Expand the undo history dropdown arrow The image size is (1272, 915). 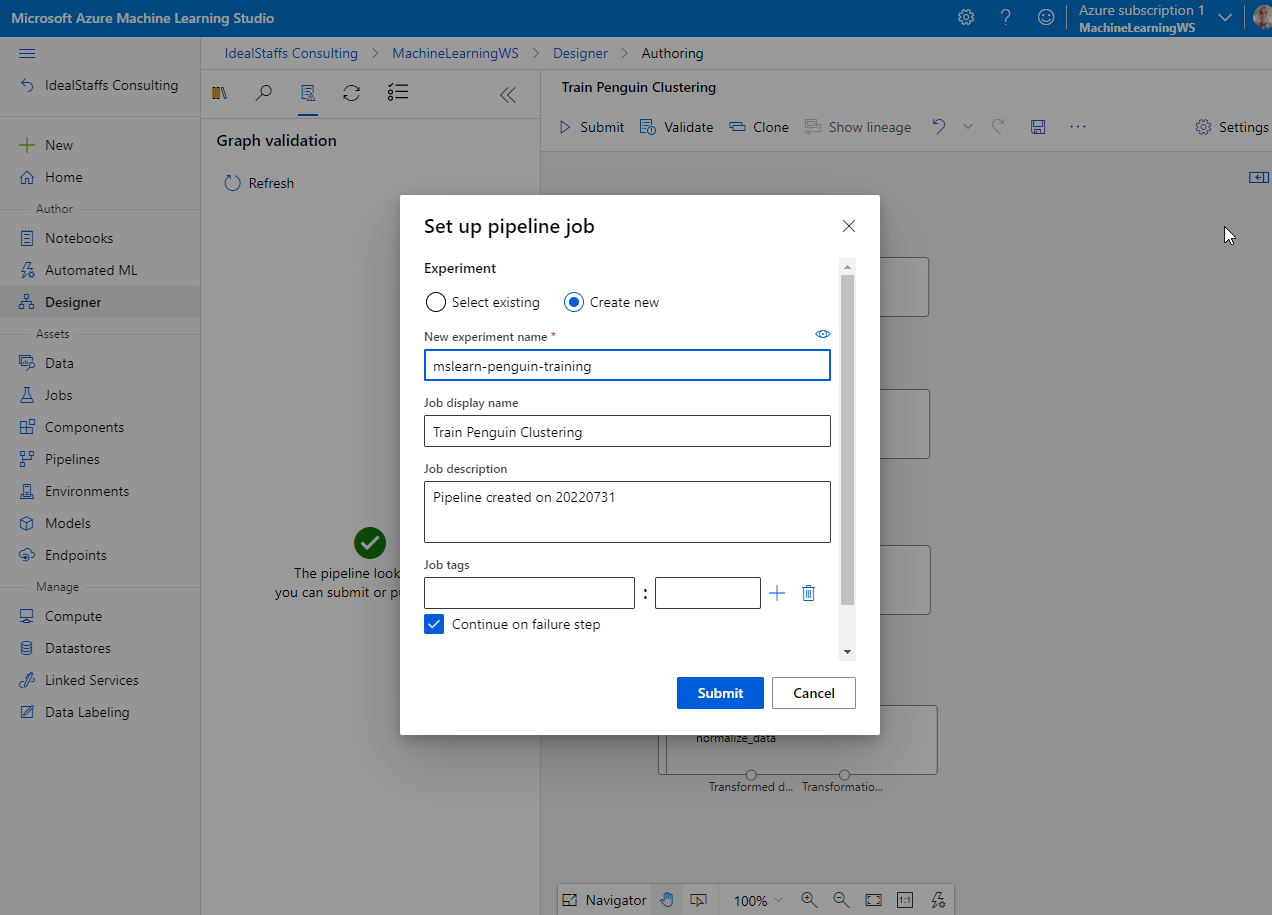(967, 127)
